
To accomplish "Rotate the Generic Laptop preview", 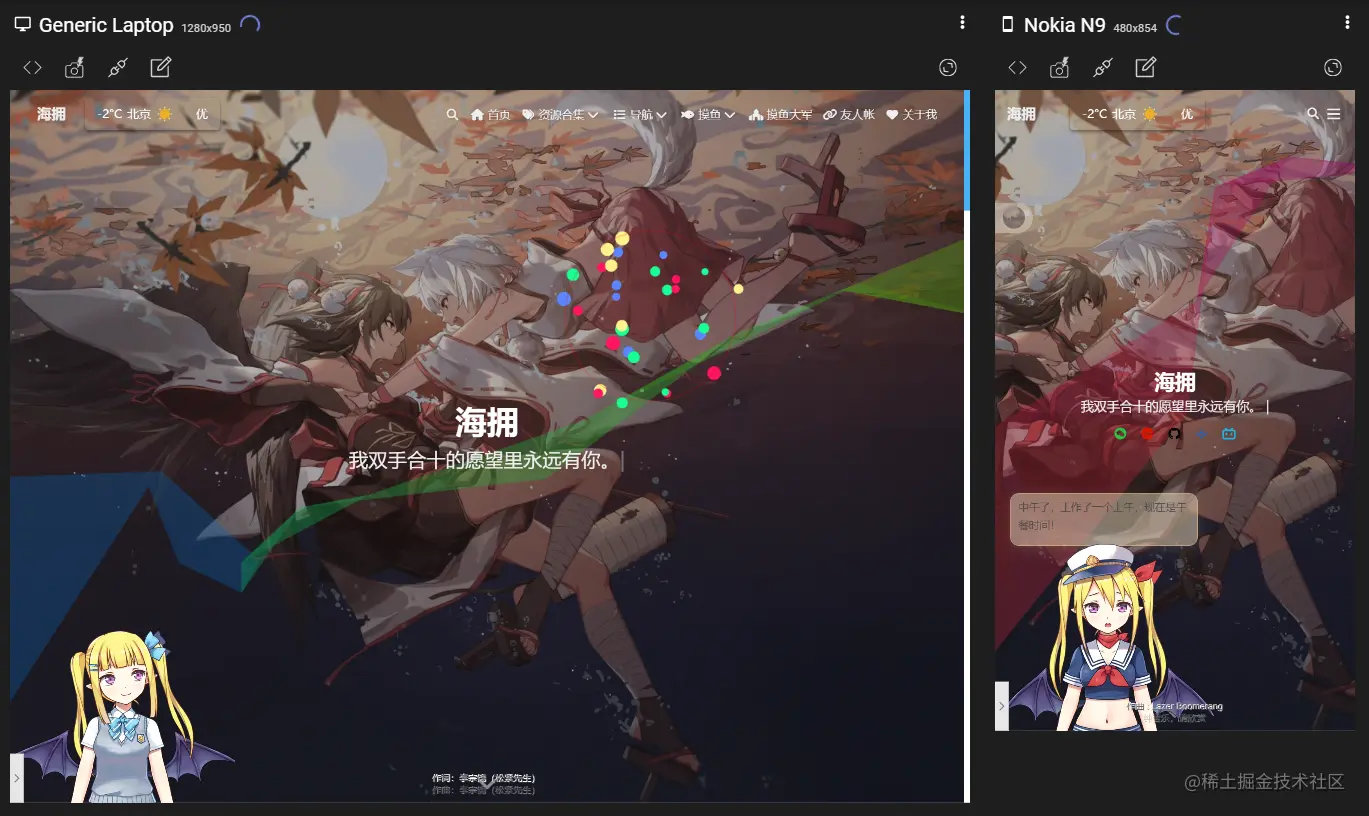I will point(948,68).
